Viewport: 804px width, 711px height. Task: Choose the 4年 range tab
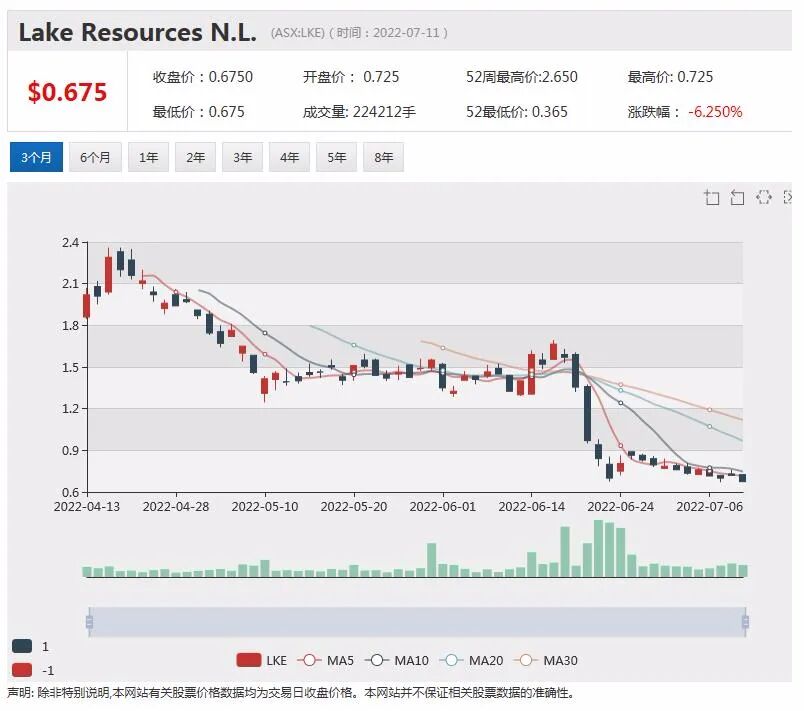click(x=289, y=157)
